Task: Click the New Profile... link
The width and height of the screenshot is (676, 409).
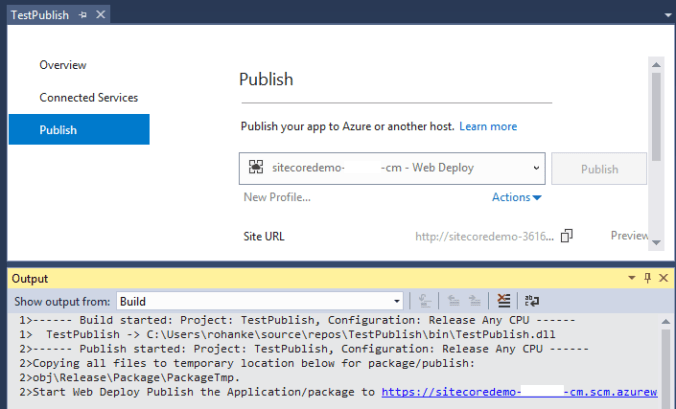Action: click(x=277, y=197)
